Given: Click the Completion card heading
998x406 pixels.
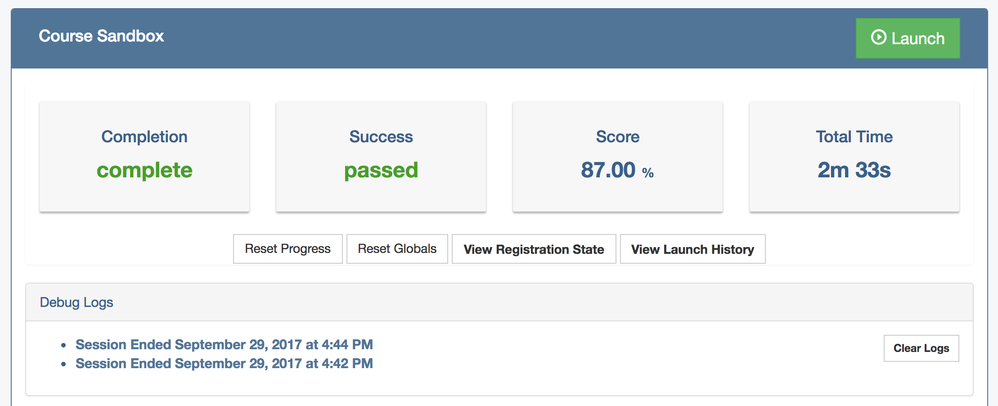Looking at the screenshot, I should (x=144, y=137).
